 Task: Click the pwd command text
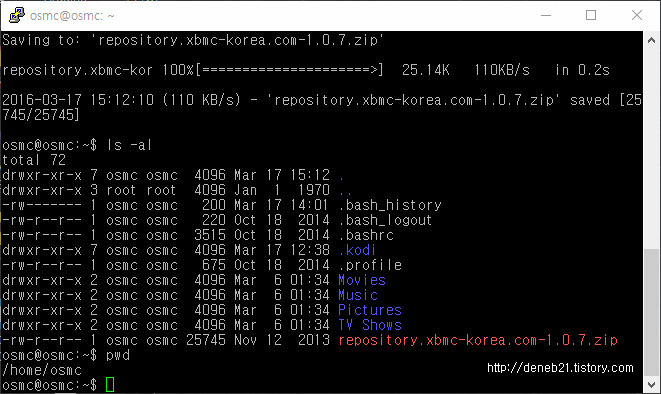click(x=118, y=355)
